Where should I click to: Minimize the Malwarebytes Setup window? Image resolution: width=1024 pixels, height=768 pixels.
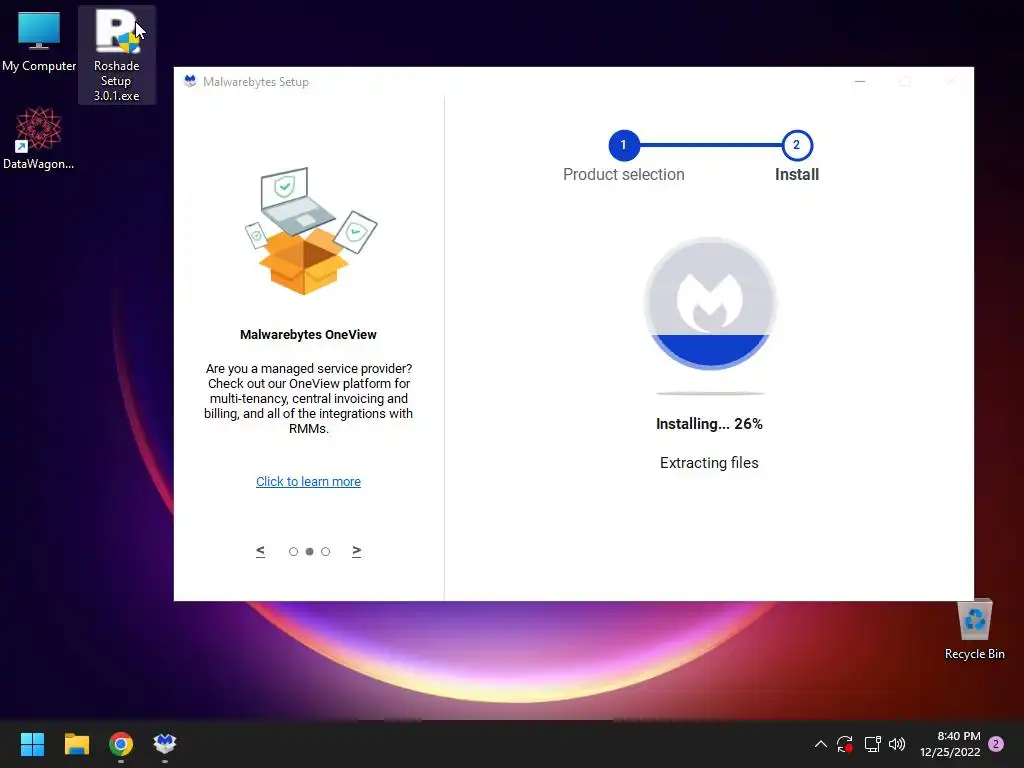coord(860,82)
